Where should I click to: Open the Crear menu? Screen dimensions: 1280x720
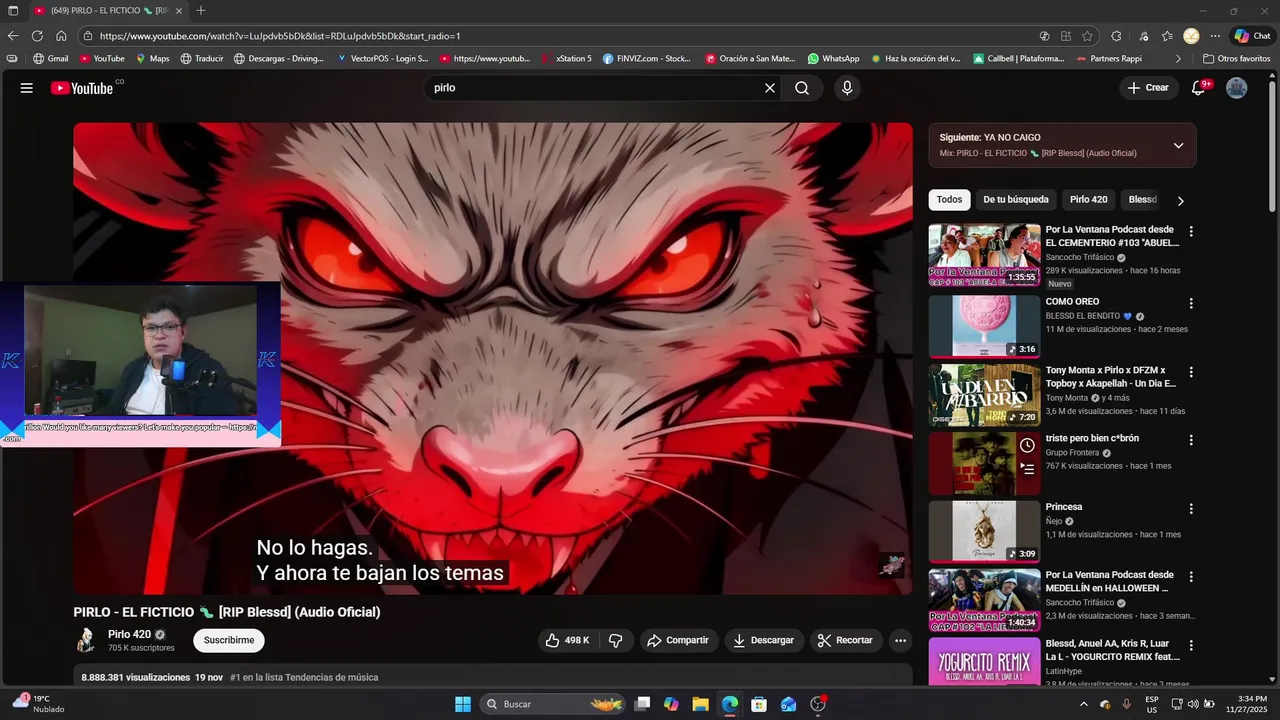tap(1148, 88)
